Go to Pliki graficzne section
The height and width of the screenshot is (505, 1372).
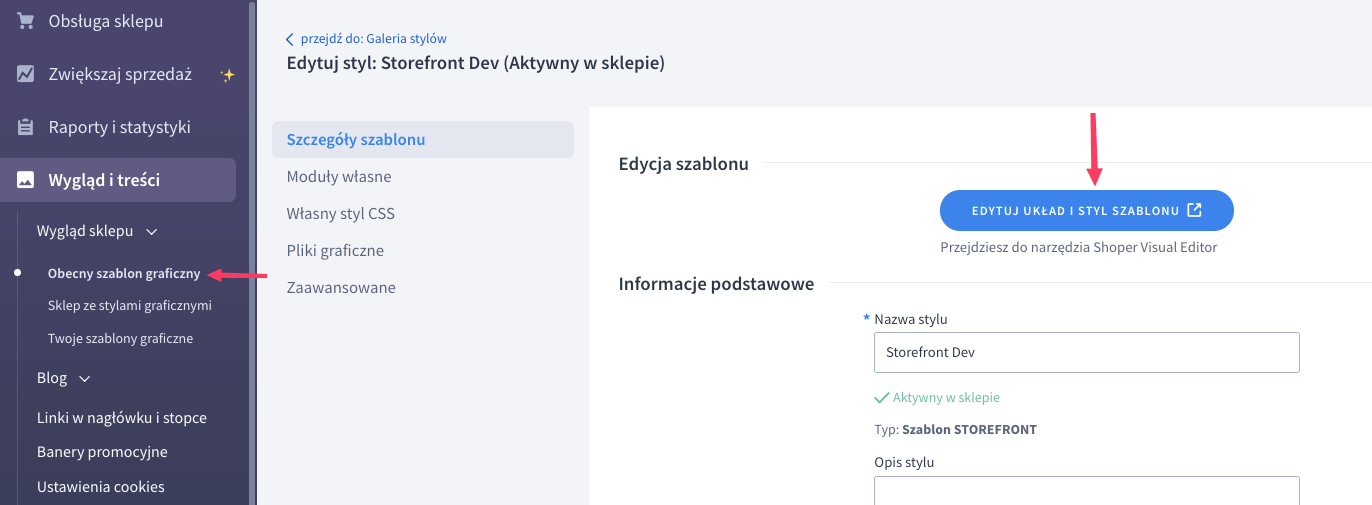coord(335,251)
